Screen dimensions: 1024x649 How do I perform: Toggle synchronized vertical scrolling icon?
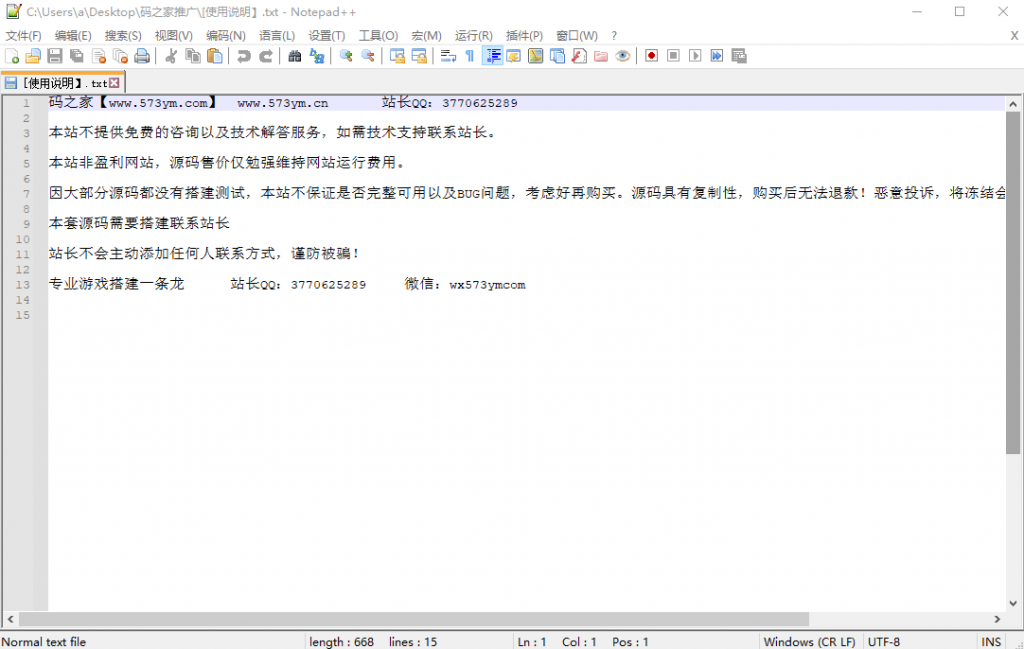(397, 56)
